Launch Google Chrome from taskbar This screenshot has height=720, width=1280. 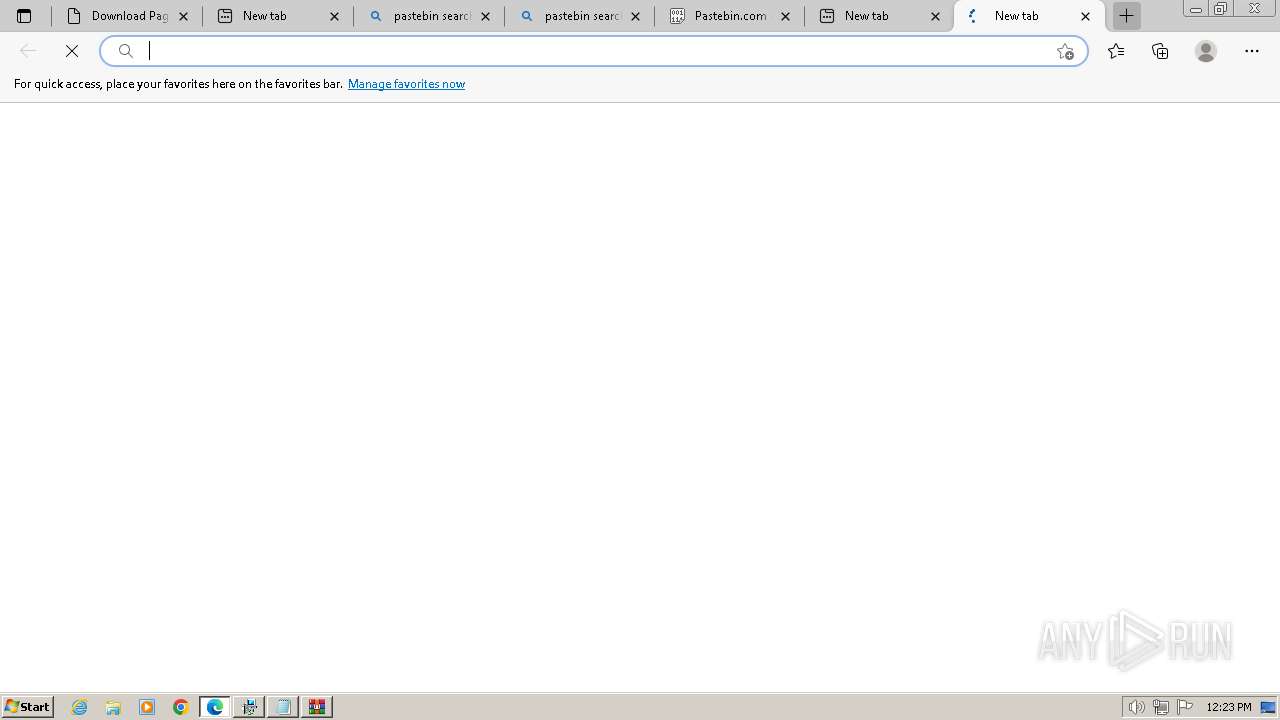[181, 707]
